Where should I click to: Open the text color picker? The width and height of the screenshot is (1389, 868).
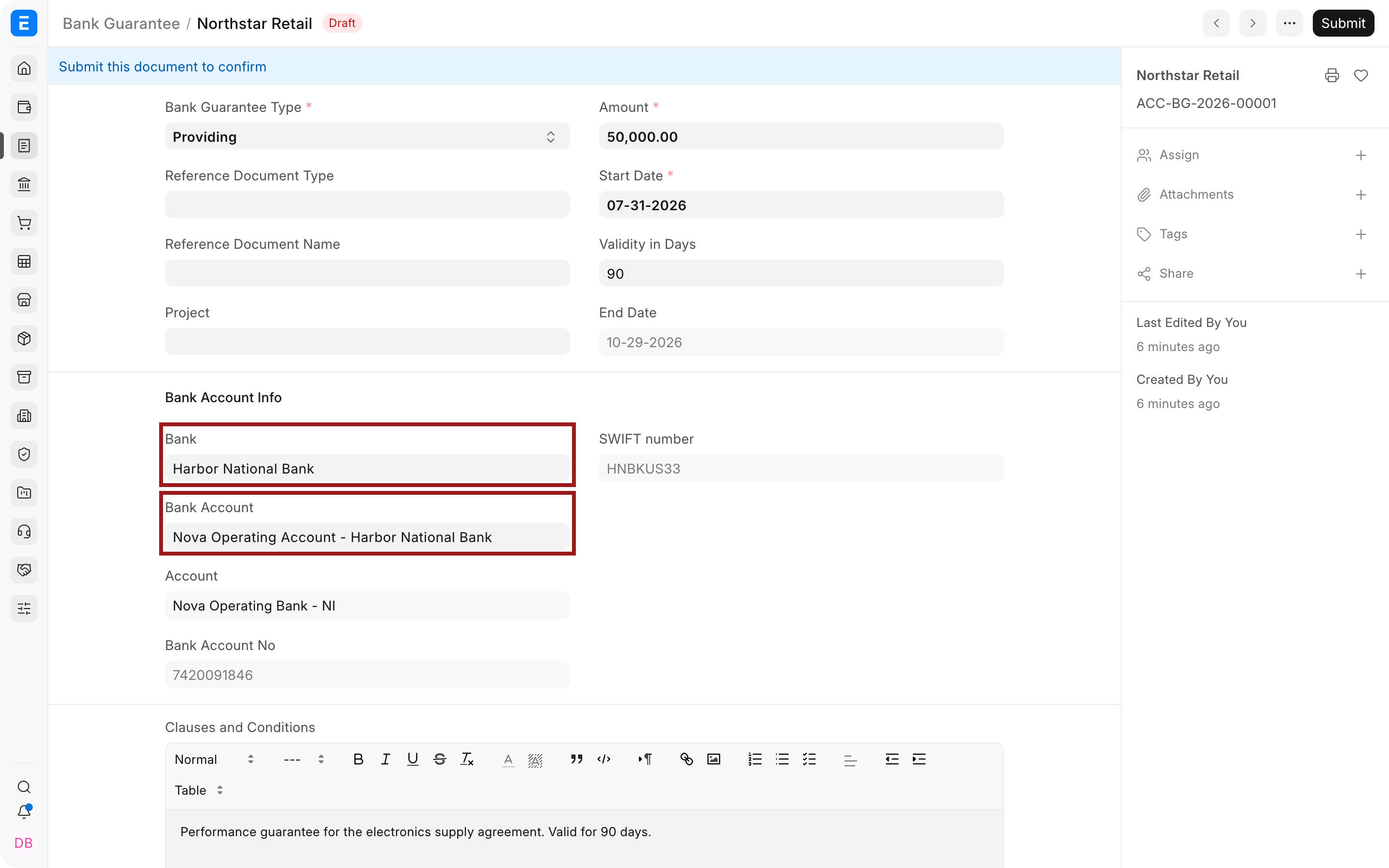(x=508, y=759)
